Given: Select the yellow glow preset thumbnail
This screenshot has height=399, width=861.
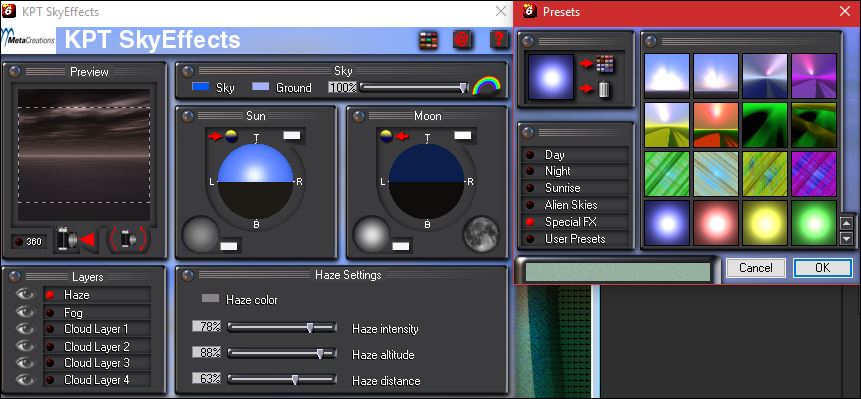Looking at the screenshot, I should 765,223.
